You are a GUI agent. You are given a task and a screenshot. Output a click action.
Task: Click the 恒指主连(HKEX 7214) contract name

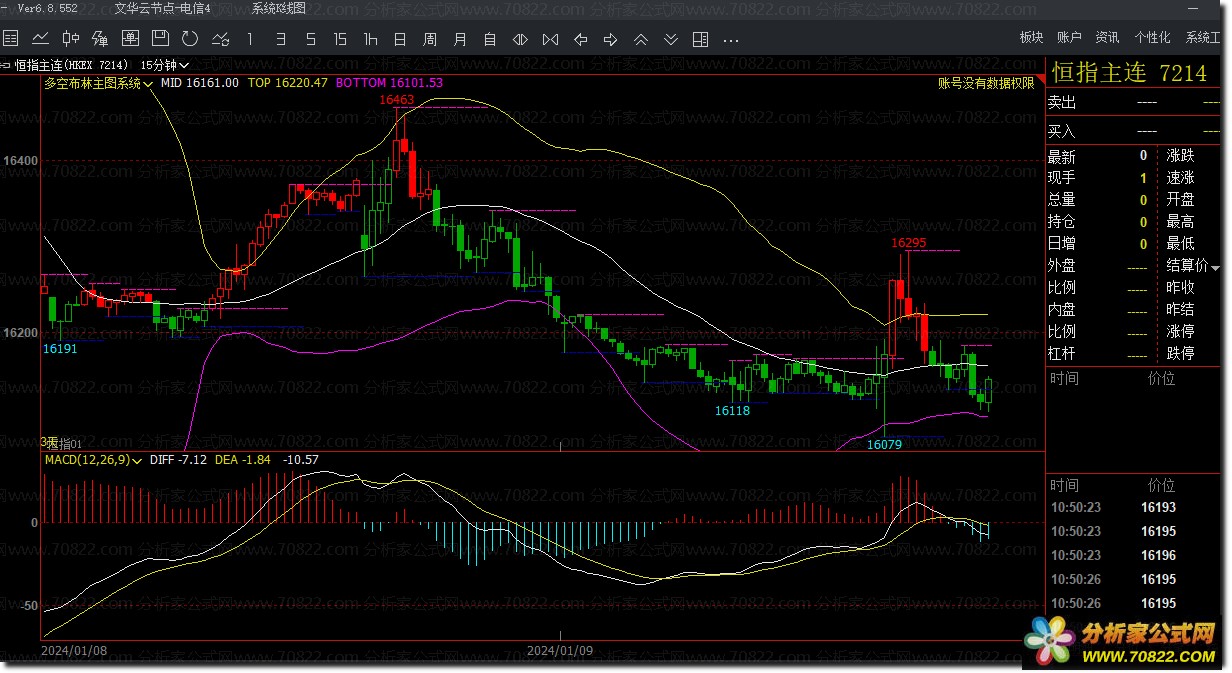71,65
